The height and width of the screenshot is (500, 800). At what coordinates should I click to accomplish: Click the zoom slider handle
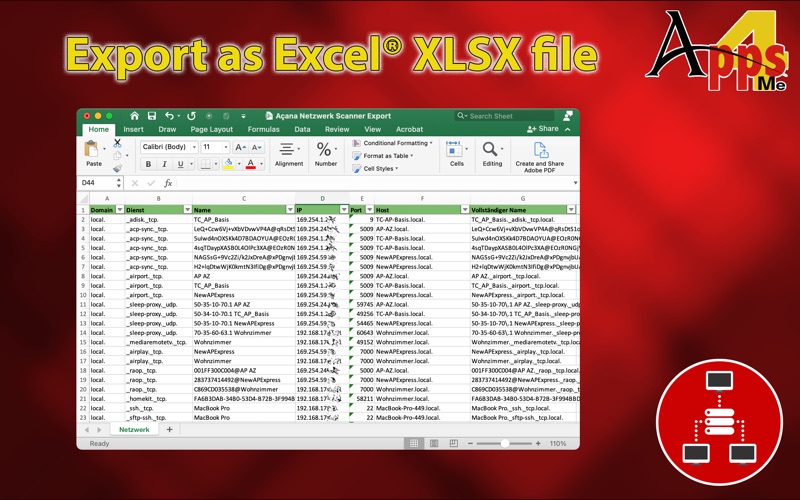[505, 443]
